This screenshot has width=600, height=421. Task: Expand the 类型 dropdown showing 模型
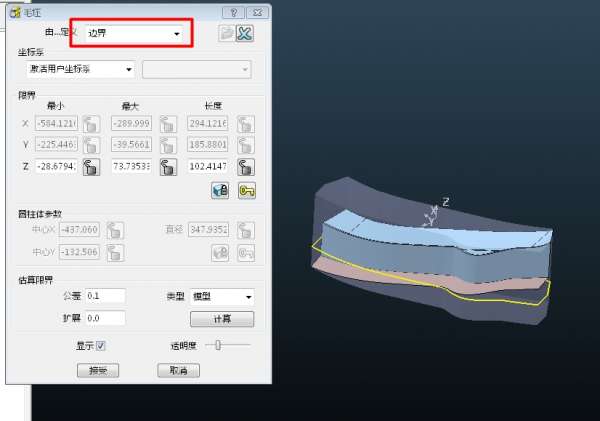(221, 297)
